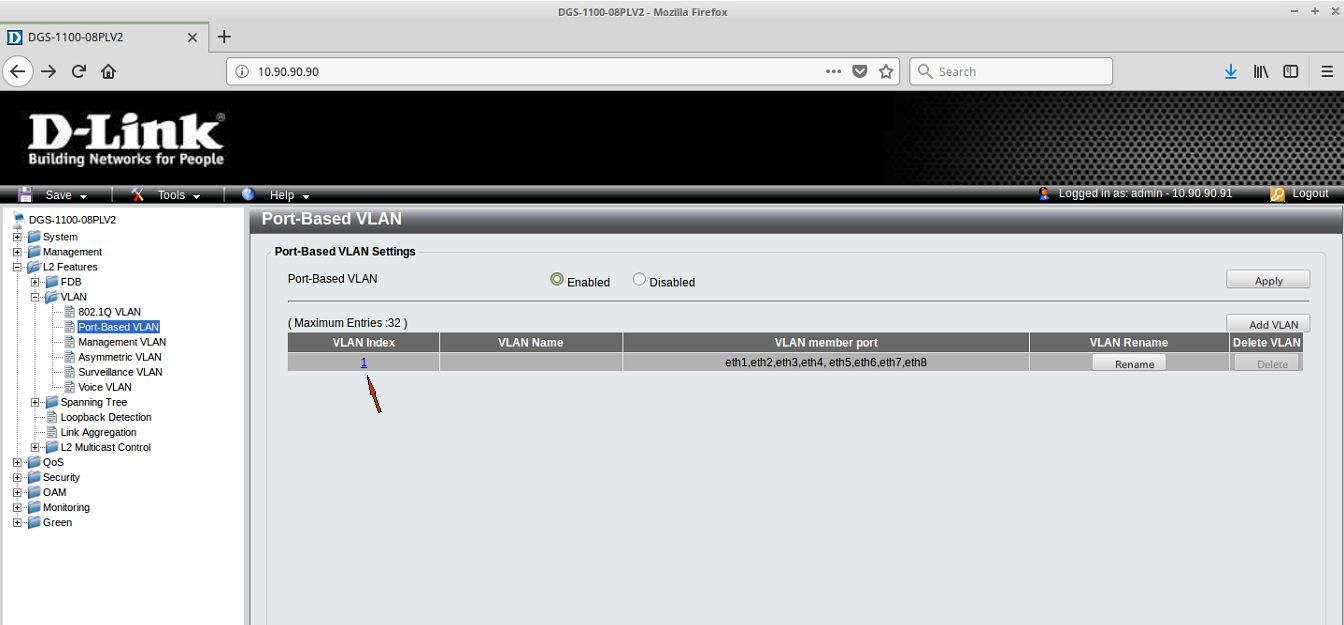The image size is (1344, 625).
Task: Select Disabled radio for Port-Based VLAN
Action: tap(639, 280)
